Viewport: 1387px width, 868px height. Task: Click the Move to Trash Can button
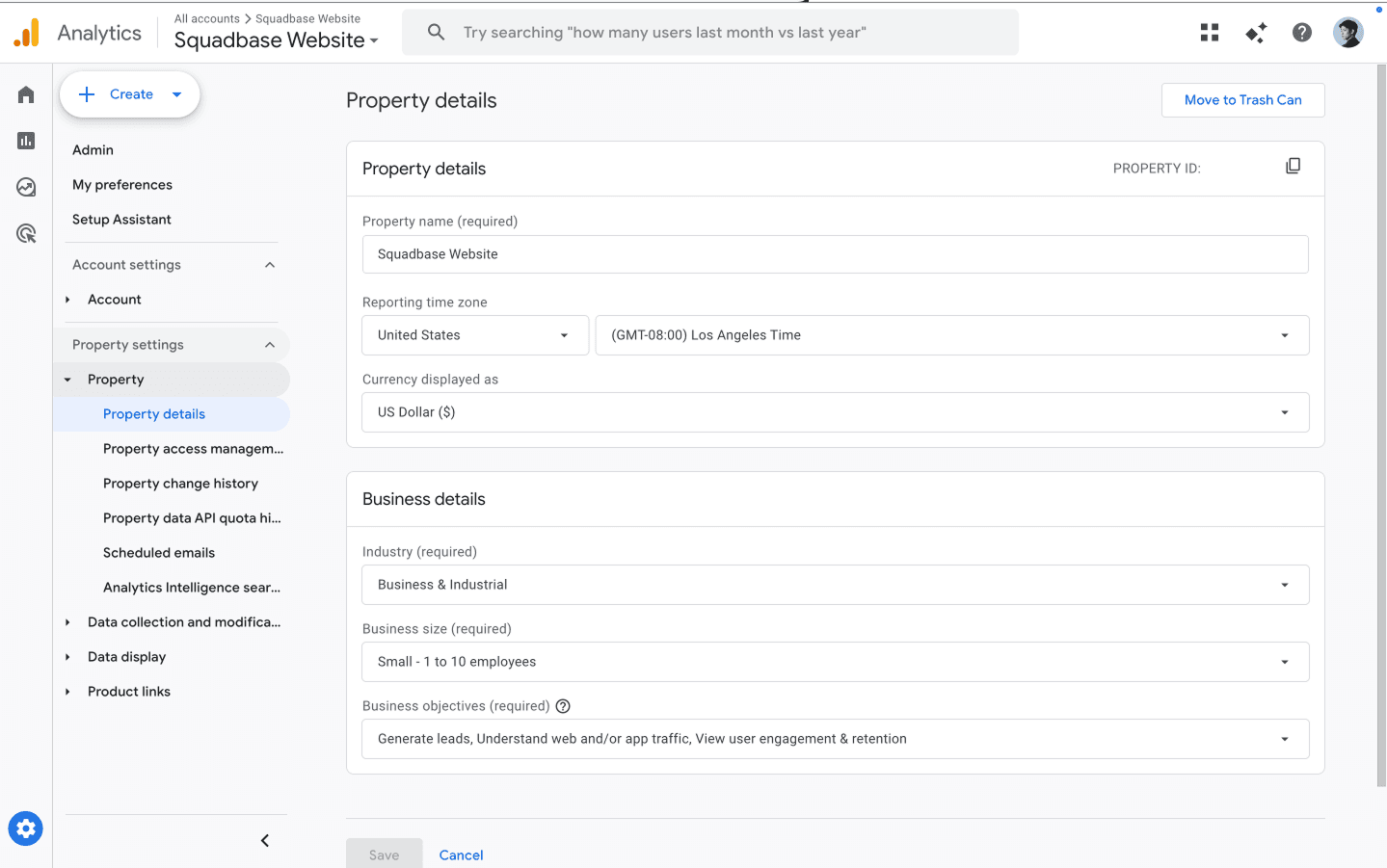(1242, 100)
